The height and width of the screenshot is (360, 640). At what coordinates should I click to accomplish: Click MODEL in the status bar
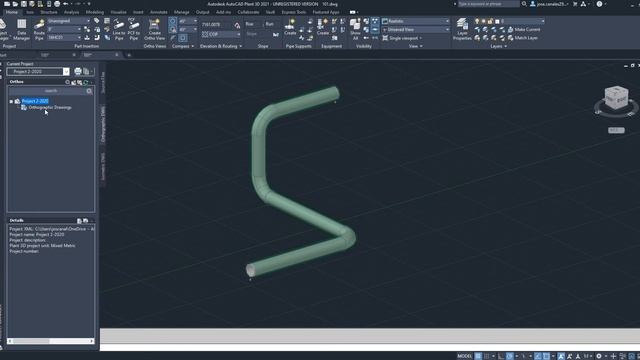464,356
